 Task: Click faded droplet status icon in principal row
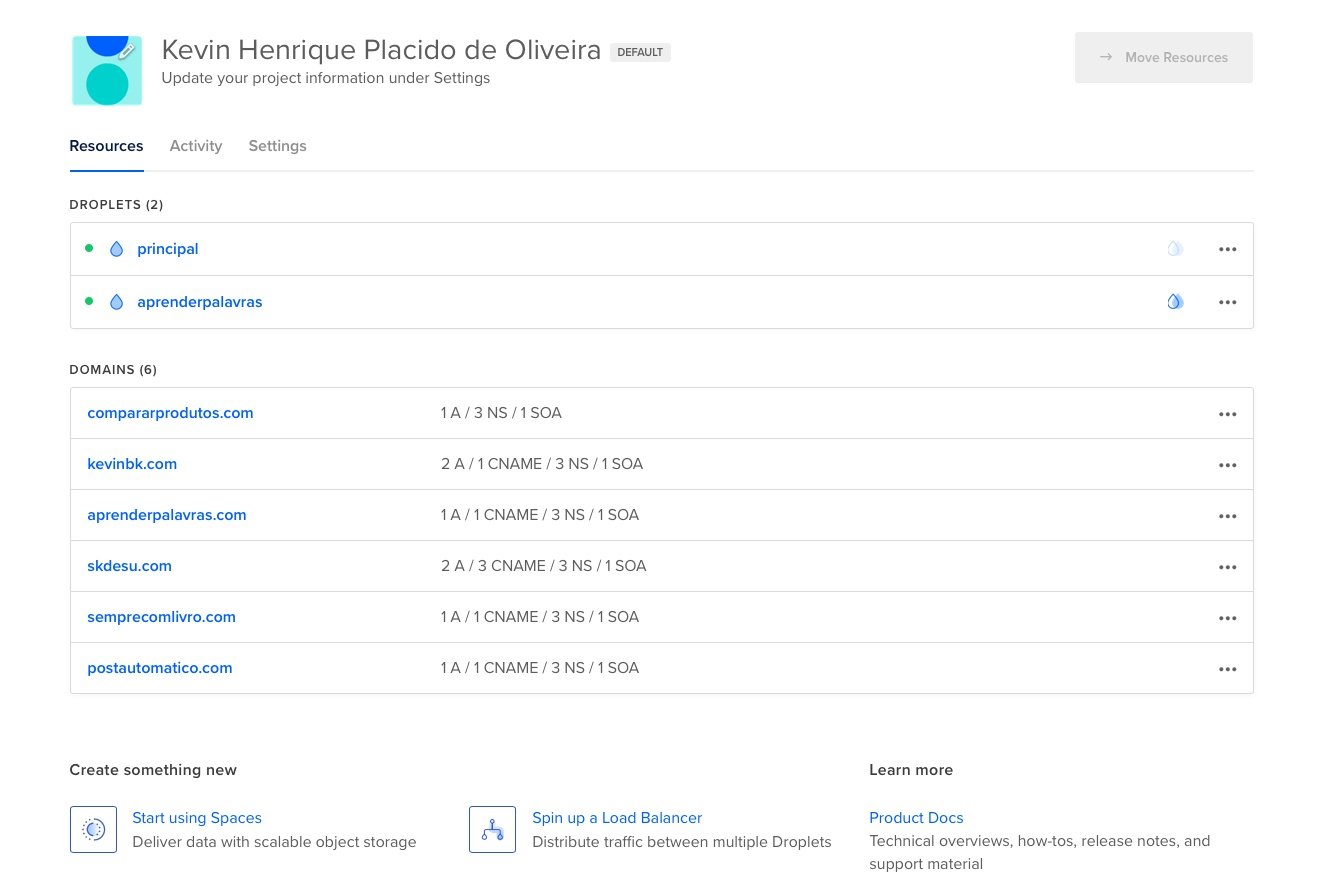[1175, 249]
